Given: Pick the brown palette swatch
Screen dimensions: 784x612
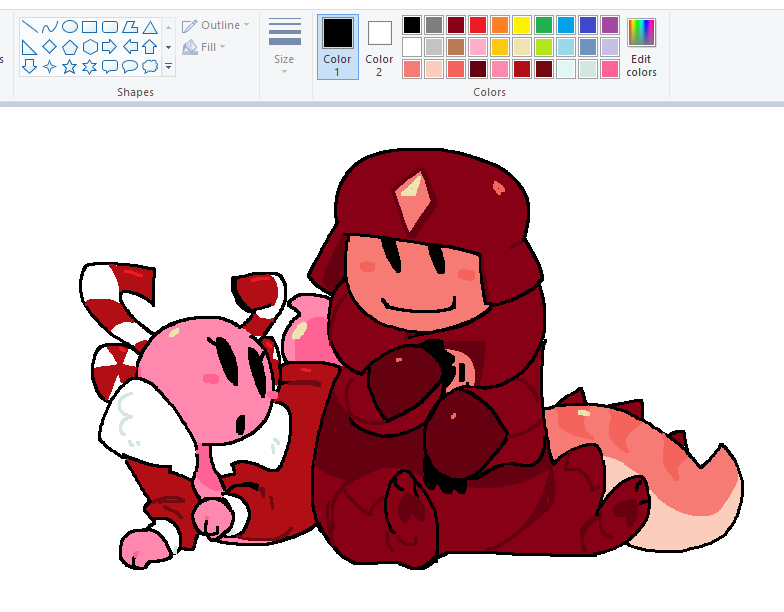Looking at the screenshot, I should click(x=456, y=47).
